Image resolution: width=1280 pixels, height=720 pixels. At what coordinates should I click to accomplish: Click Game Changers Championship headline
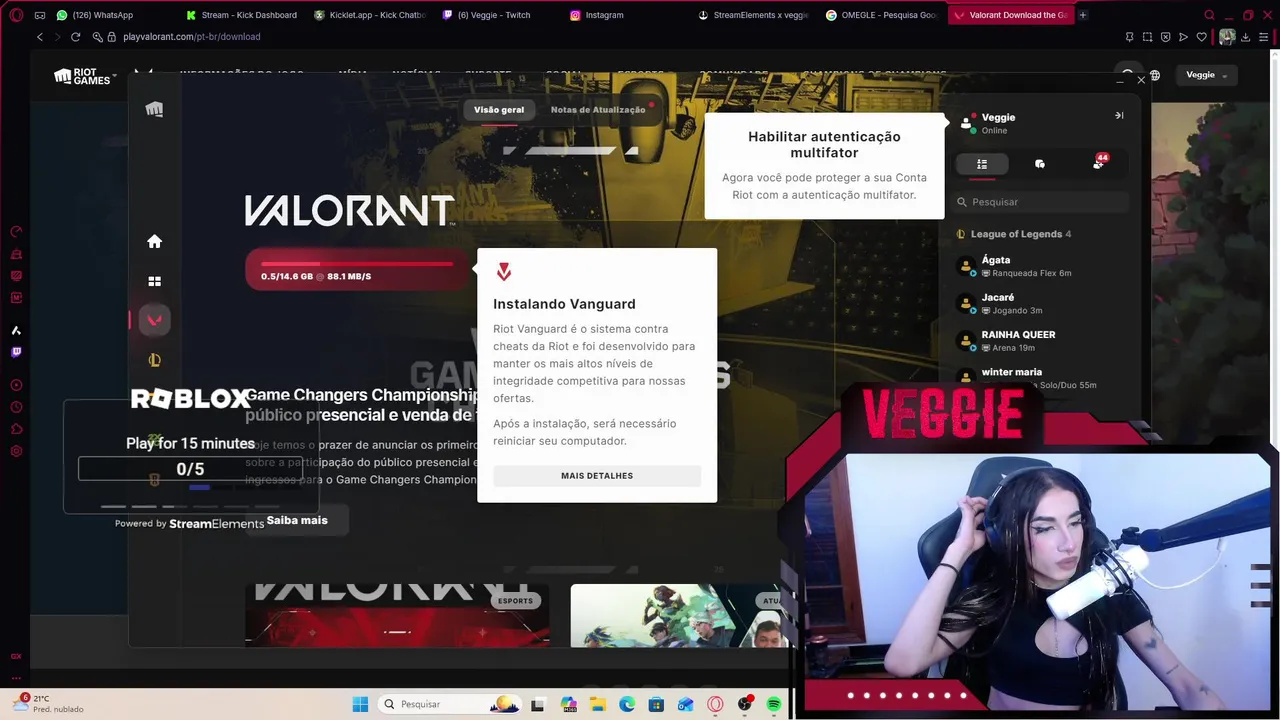pyautogui.click(x=362, y=405)
